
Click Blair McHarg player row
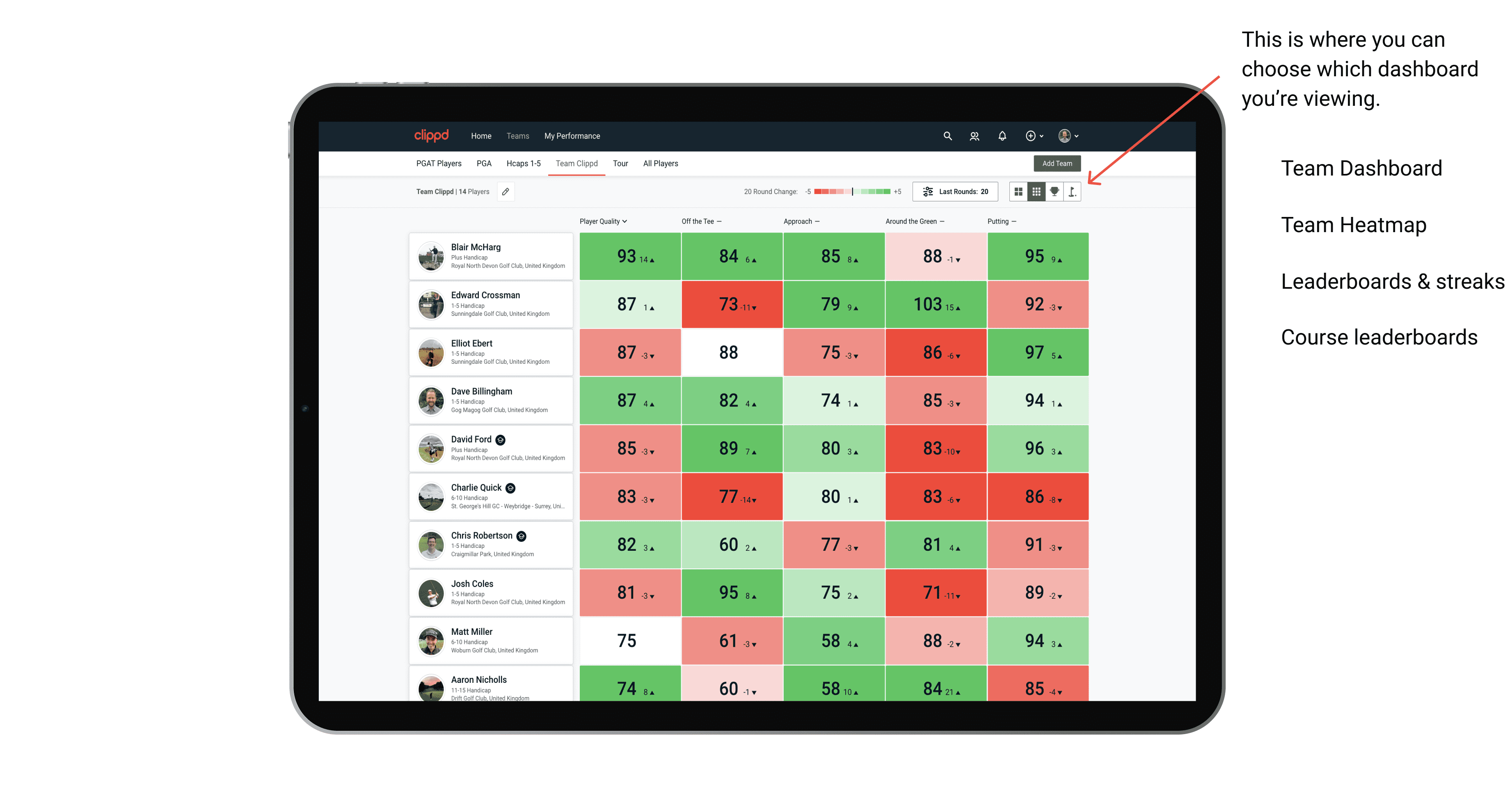[x=490, y=255]
